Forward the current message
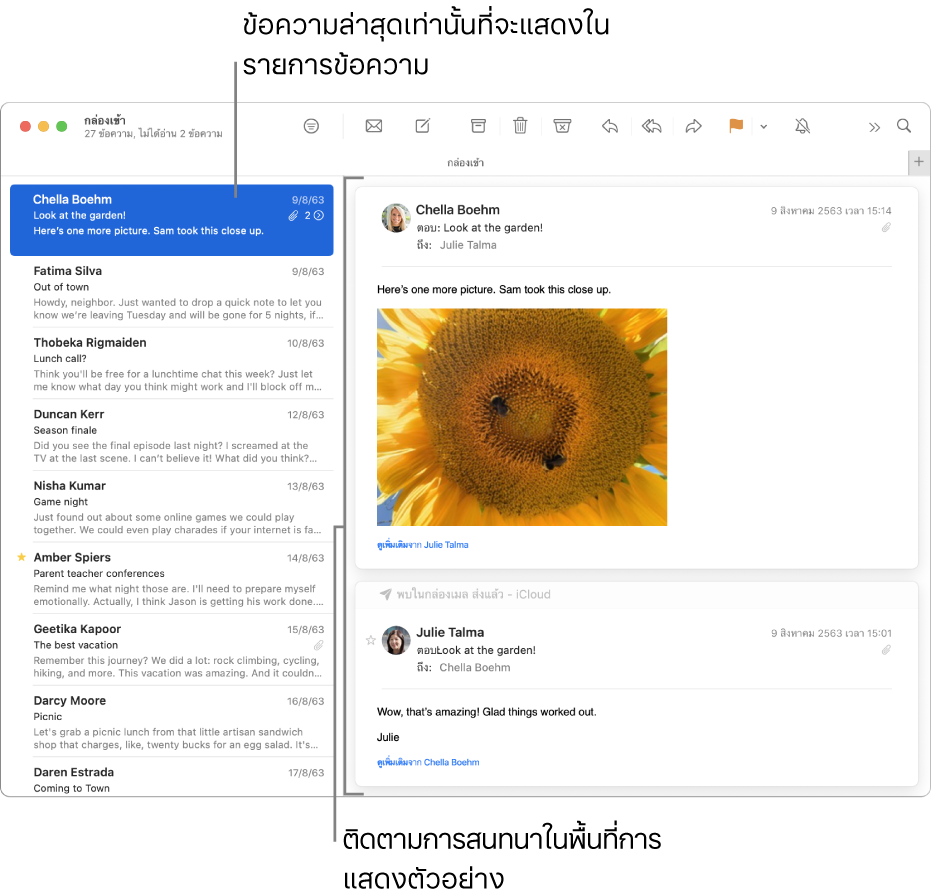This screenshot has height=896, width=931. [x=693, y=126]
